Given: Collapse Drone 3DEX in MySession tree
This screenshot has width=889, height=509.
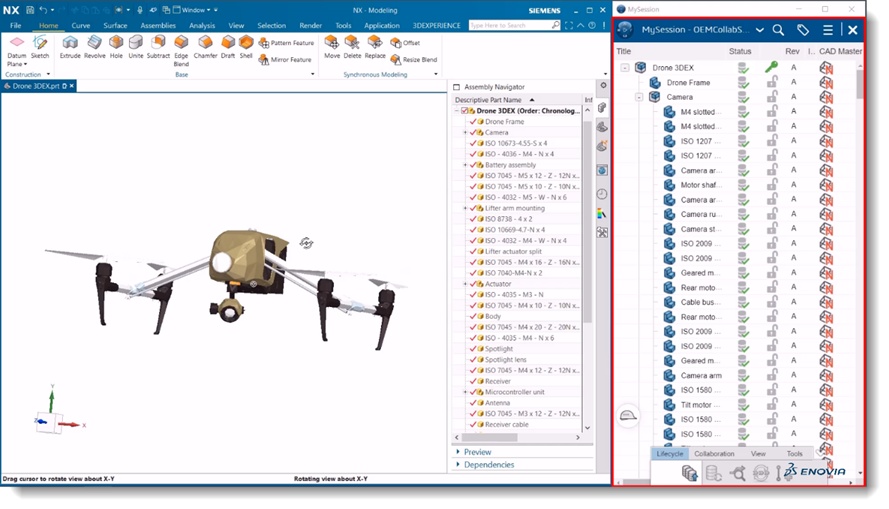Looking at the screenshot, I should tap(625, 67).
